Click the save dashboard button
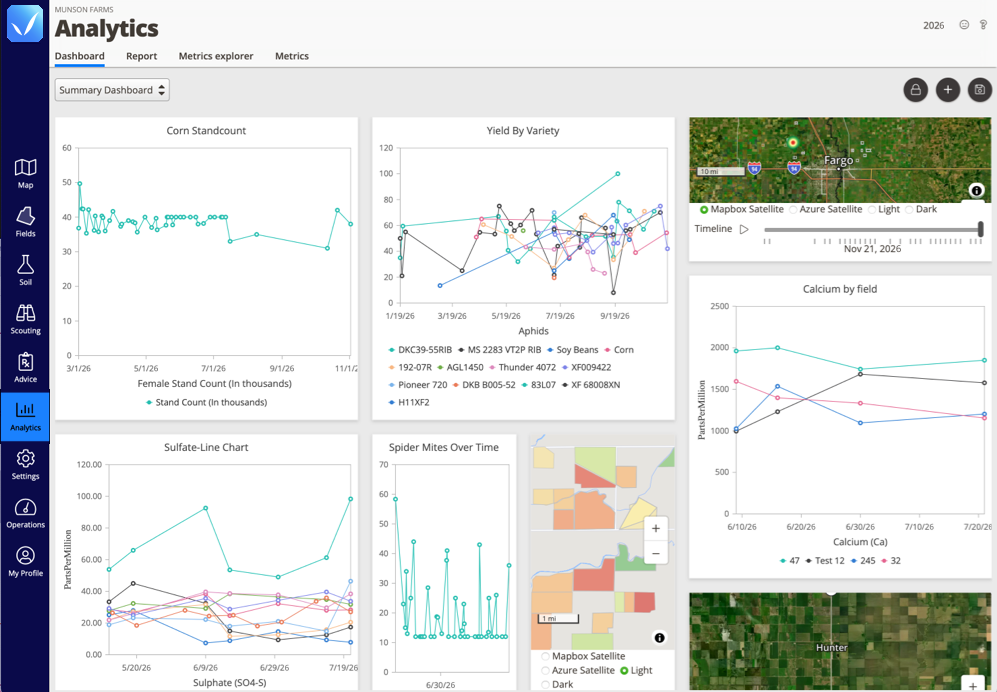Image resolution: width=997 pixels, height=692 pixels. pyautogui.click(x=980, y=90)
